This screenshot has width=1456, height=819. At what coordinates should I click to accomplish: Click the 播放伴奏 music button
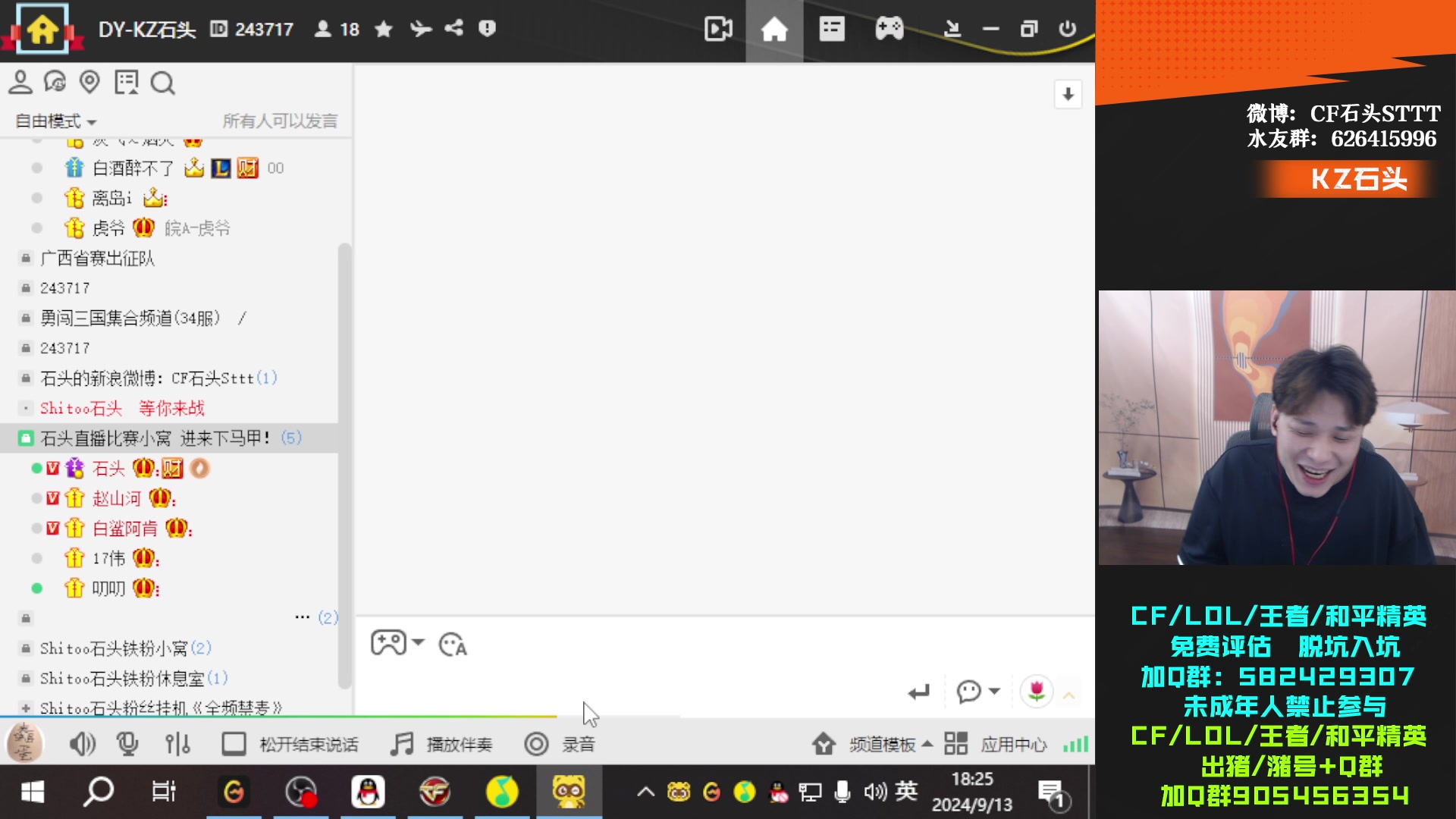441,744
